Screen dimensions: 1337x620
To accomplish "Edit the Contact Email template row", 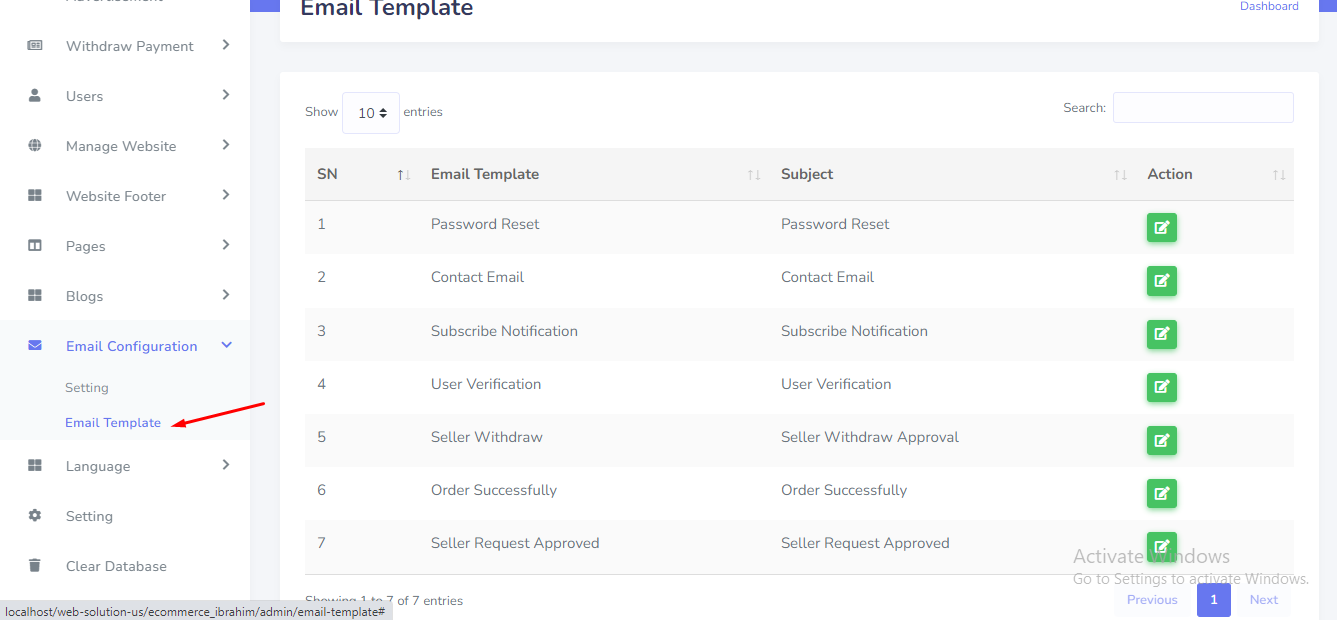I will click(1161, 281).
